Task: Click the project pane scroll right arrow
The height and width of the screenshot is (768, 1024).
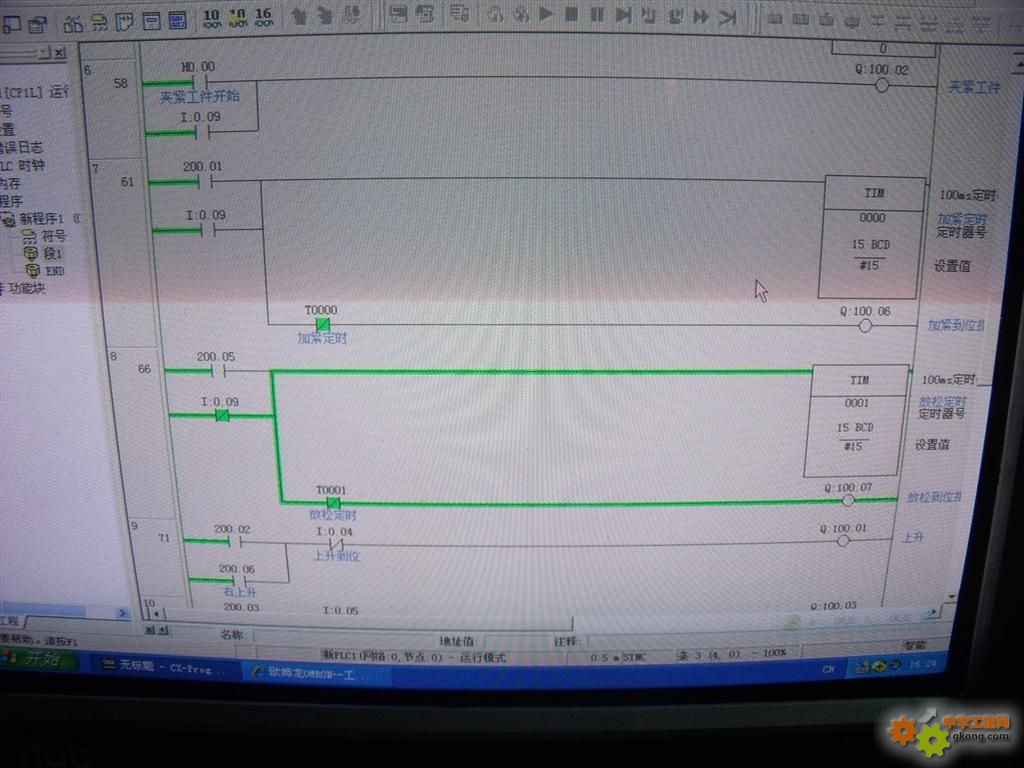Action: [x=121, y=613]
